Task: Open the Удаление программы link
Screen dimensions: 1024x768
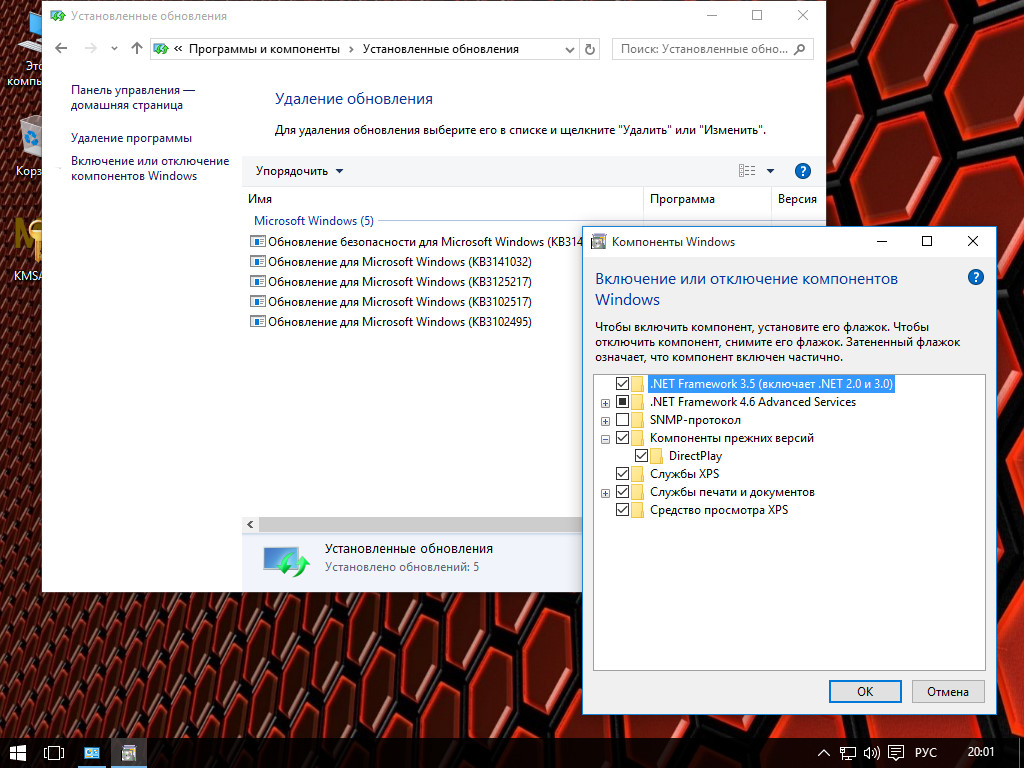Action: click(131, 138)
